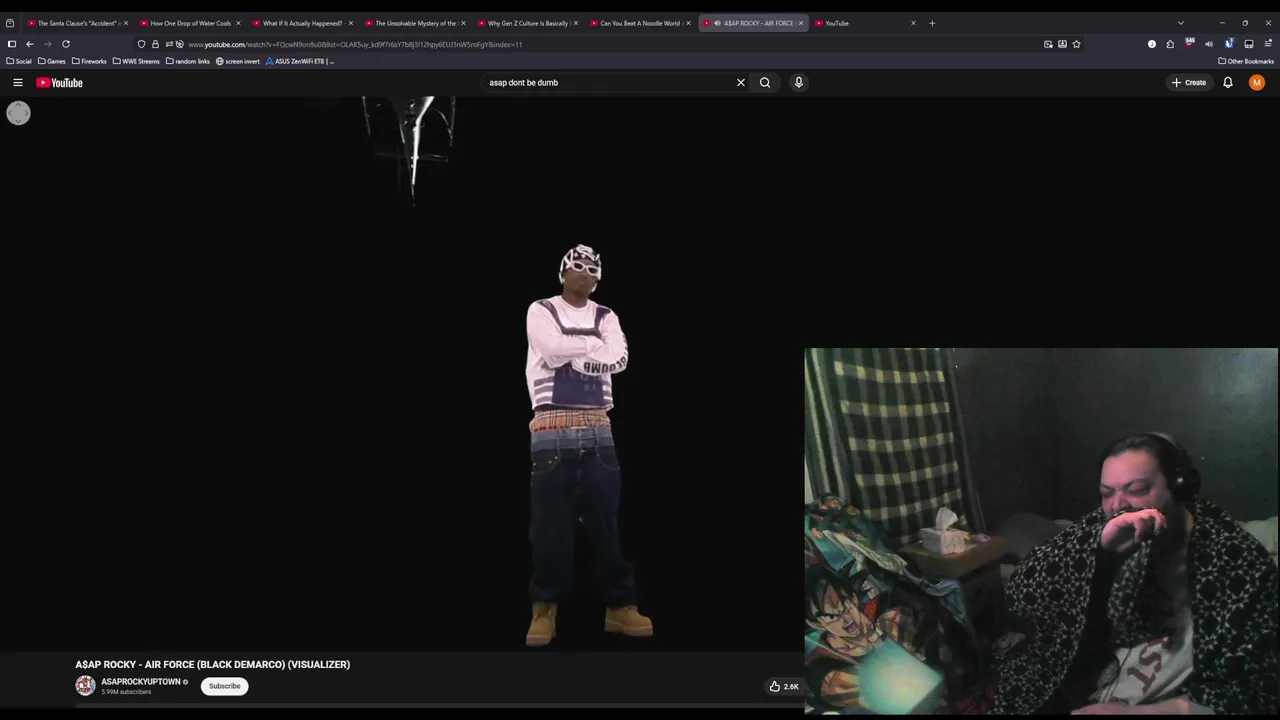Screen dimensions: 1280x720
Task: Go forward in browser history
Action: (47, 44)
